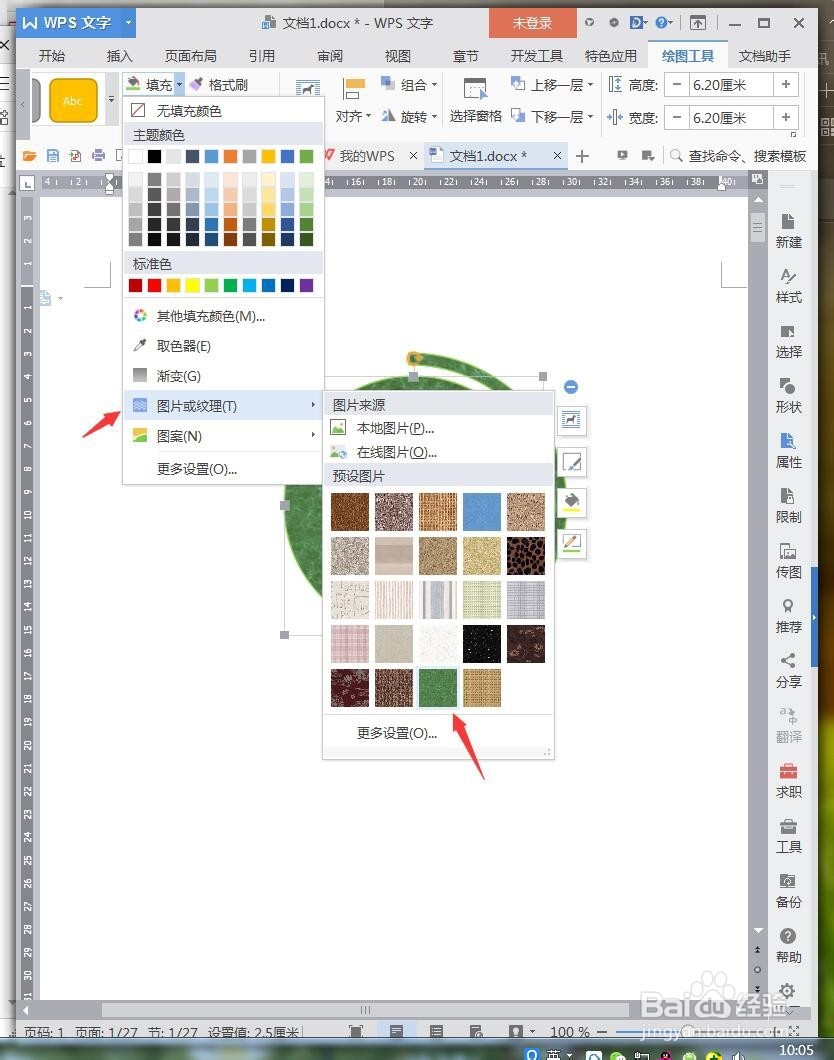Switch to the 我的WPS document tab
Viewport: 834px width, 1060px height.
coord(367,156)
